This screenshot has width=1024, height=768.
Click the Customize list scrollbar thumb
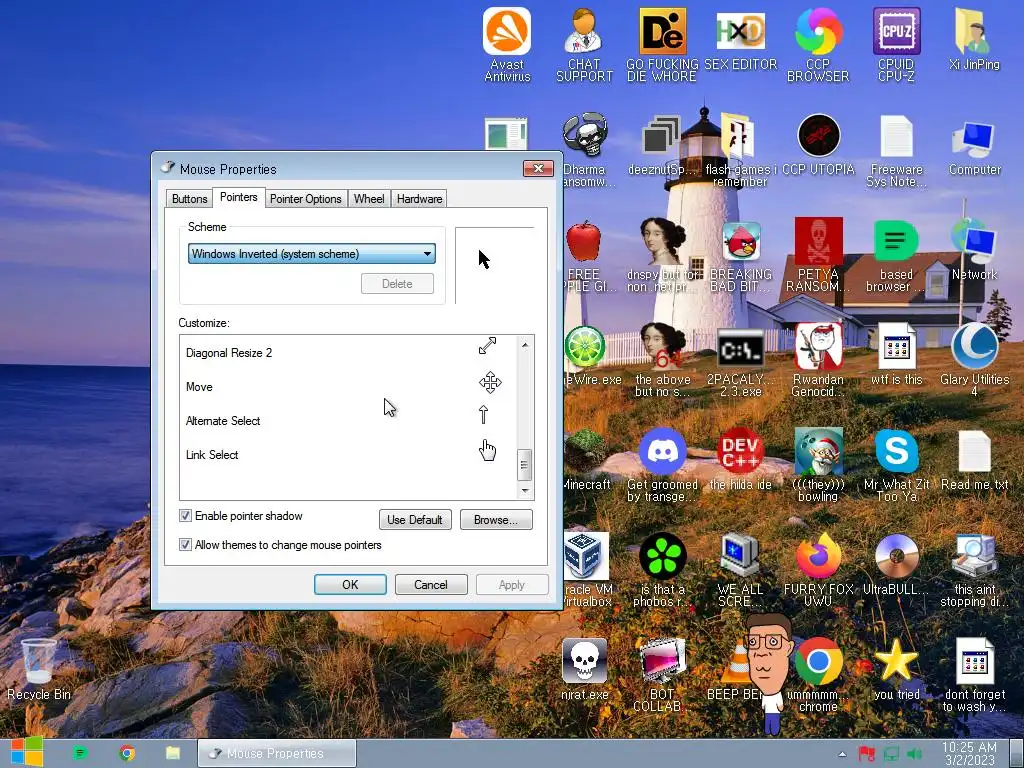click(x=524, y=465)
